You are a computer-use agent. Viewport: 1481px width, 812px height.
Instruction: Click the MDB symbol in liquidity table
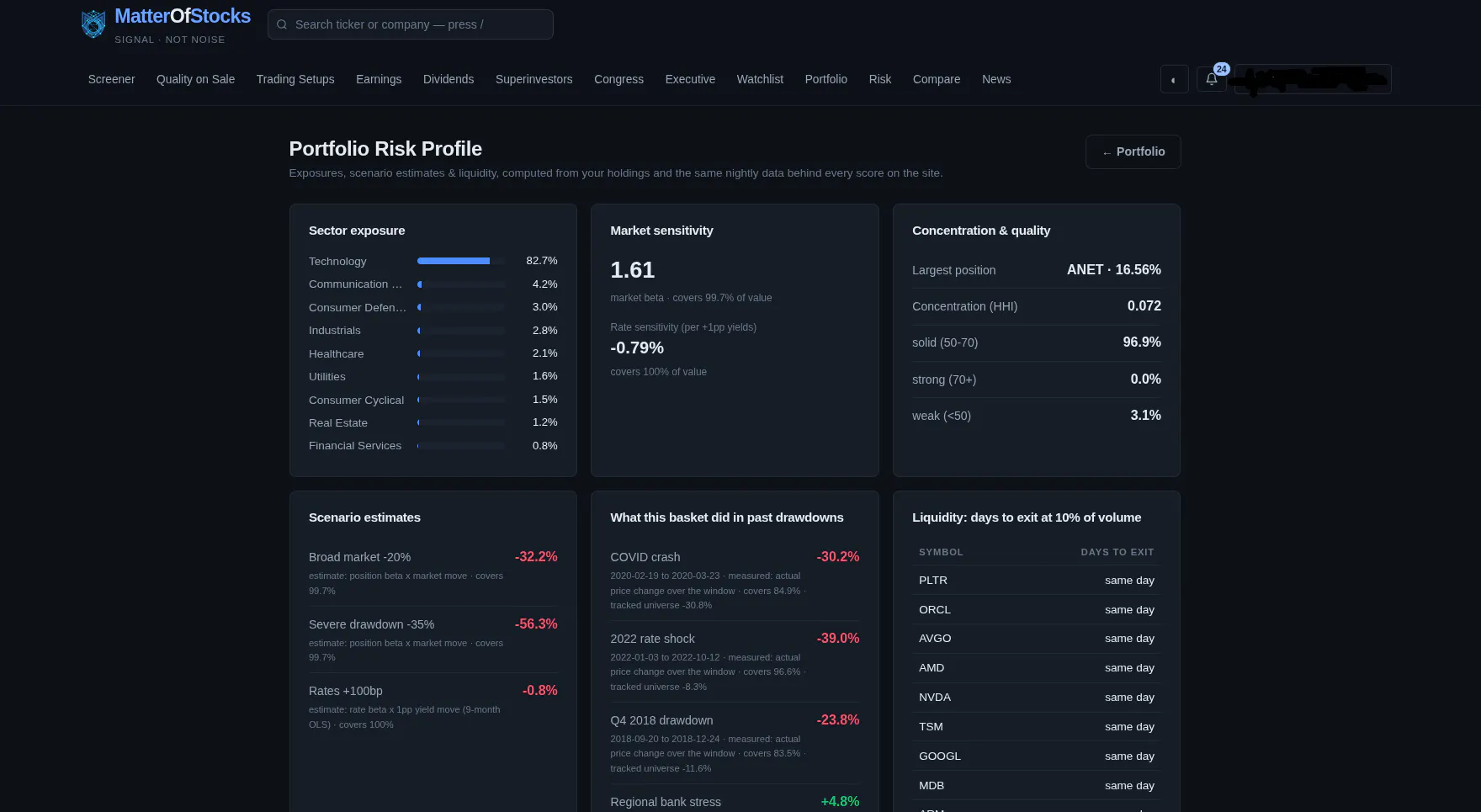[x=932, y=786]
